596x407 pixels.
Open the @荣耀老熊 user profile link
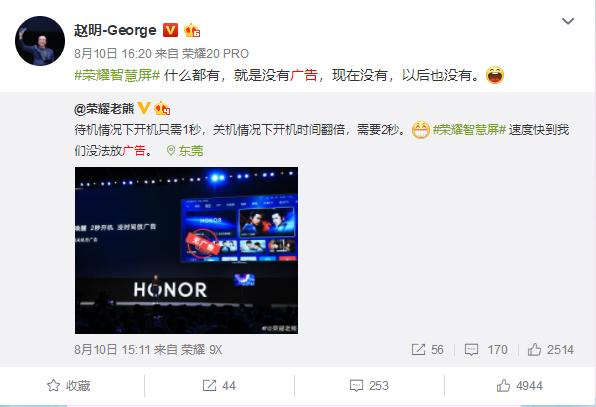[104, 109]
